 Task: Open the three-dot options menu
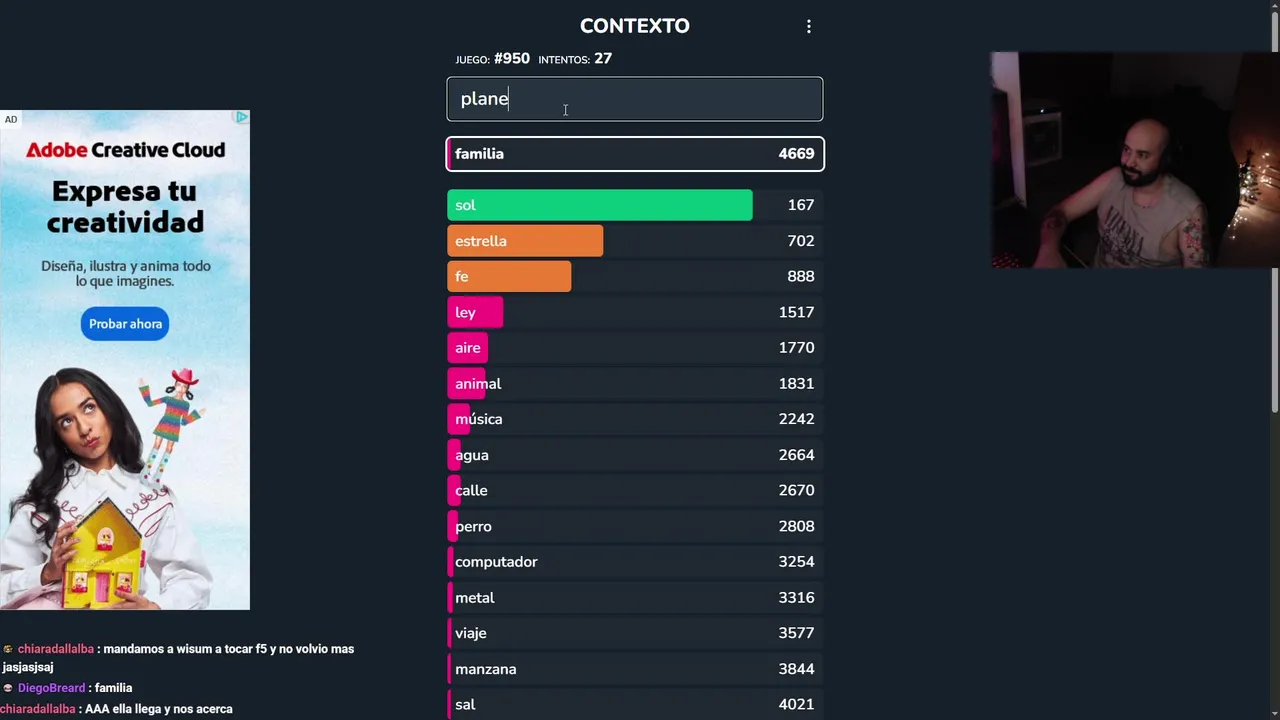point(809,27)
